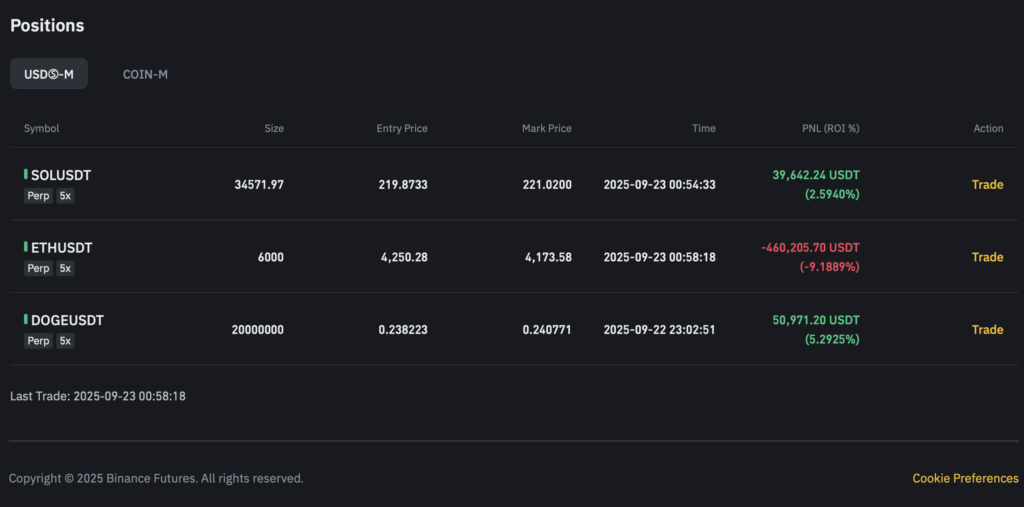
Task: Click the green indicator beside SOLUSDT
Action: (x=26, y=175)
